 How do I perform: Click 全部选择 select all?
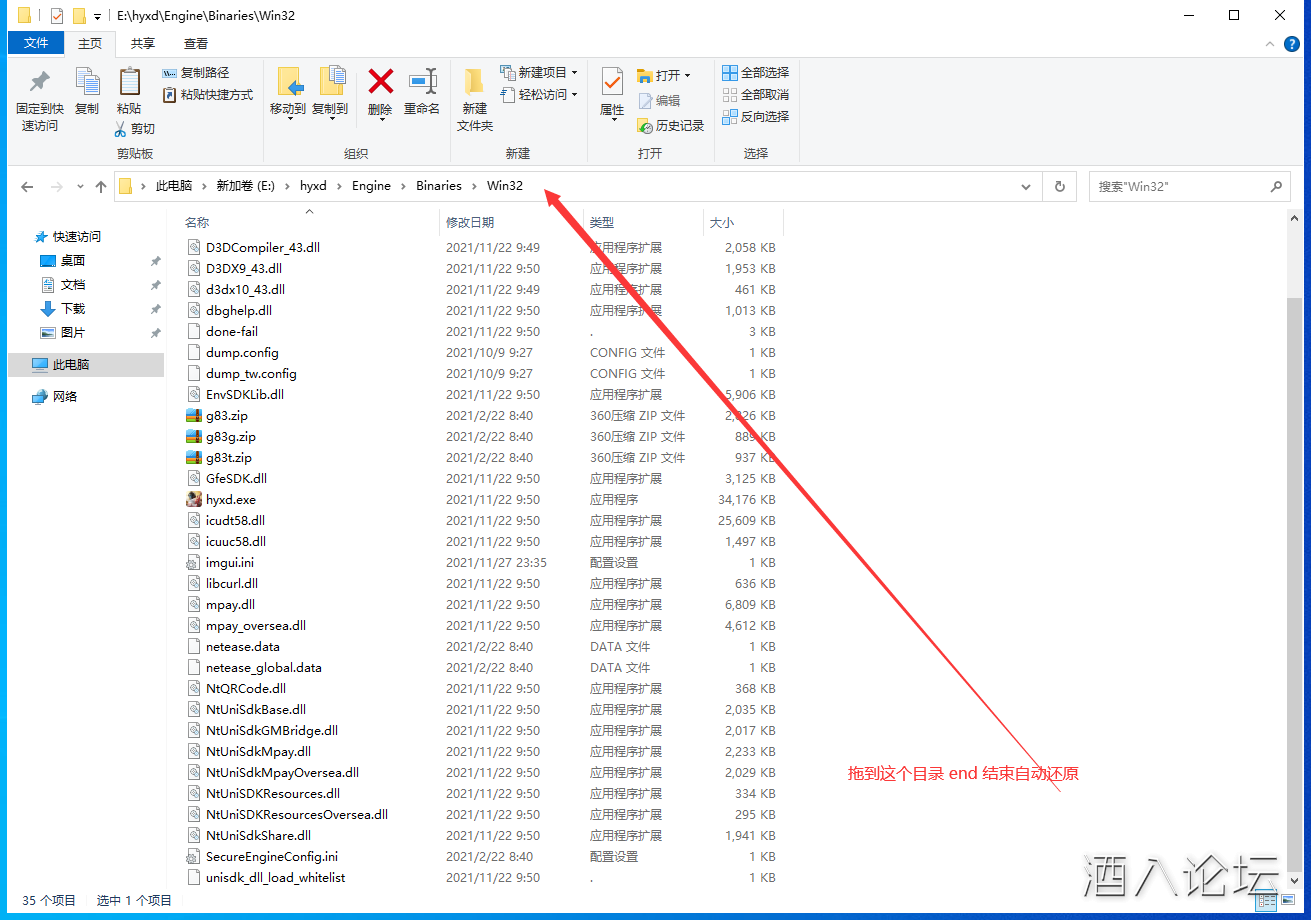click(x=756, y=73)
